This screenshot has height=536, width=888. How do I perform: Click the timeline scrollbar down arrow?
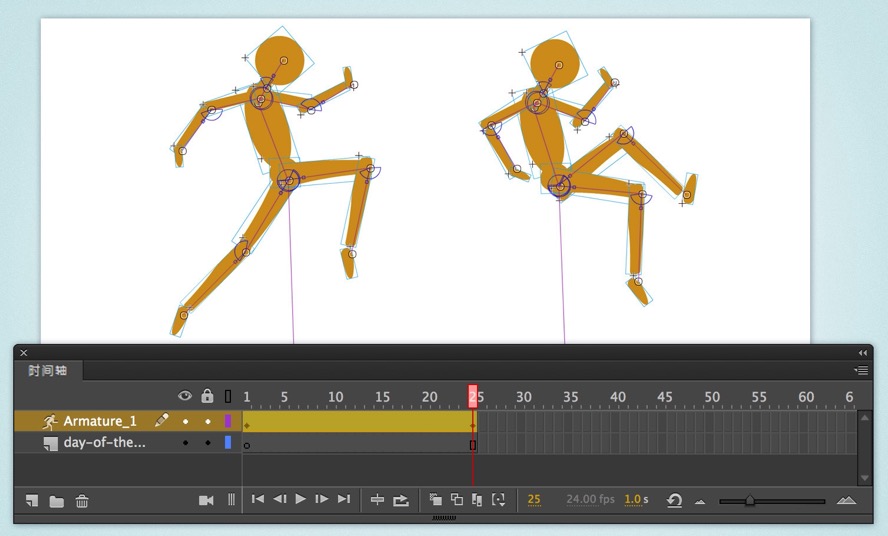865,478
